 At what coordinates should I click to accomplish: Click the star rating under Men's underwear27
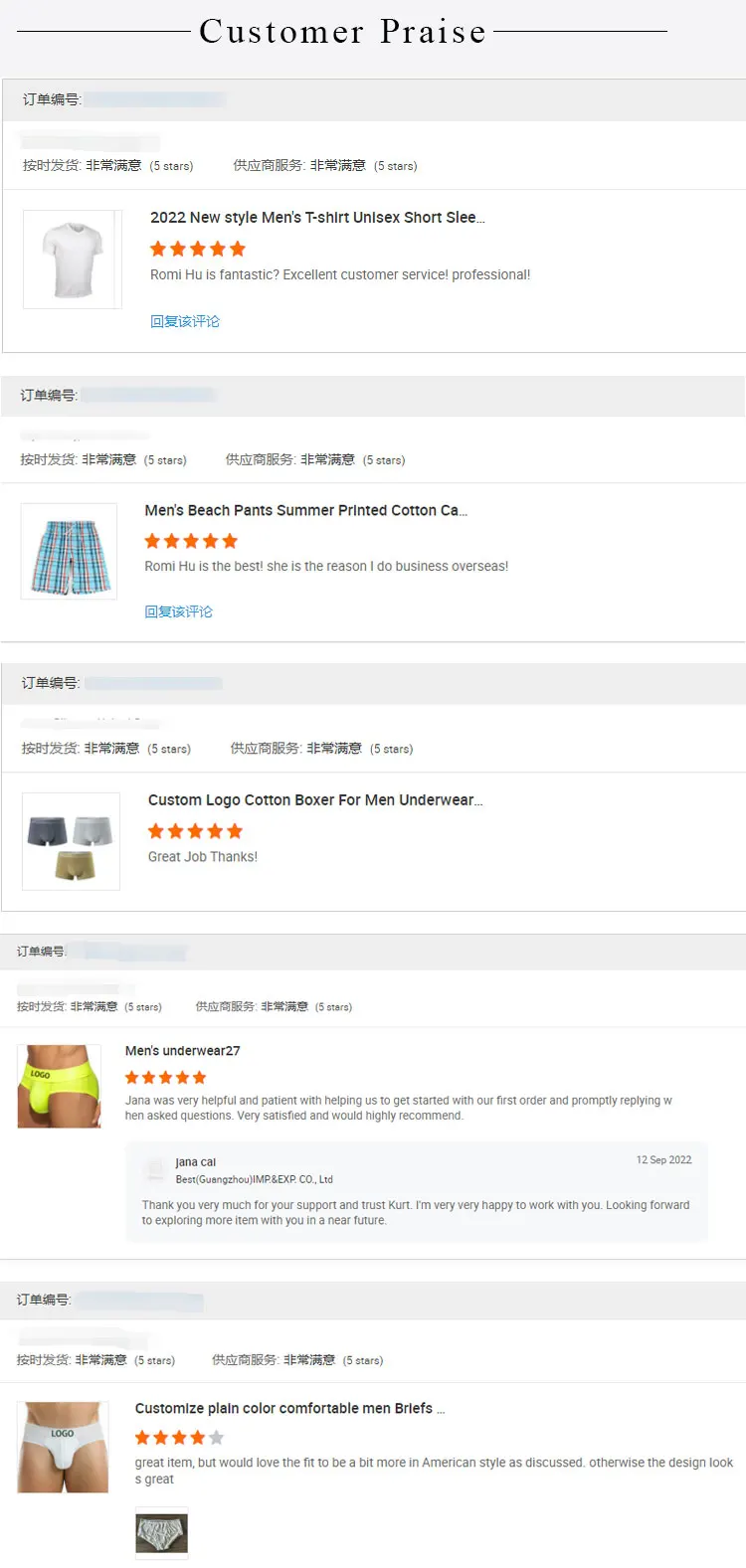(x=166, y=1077)
